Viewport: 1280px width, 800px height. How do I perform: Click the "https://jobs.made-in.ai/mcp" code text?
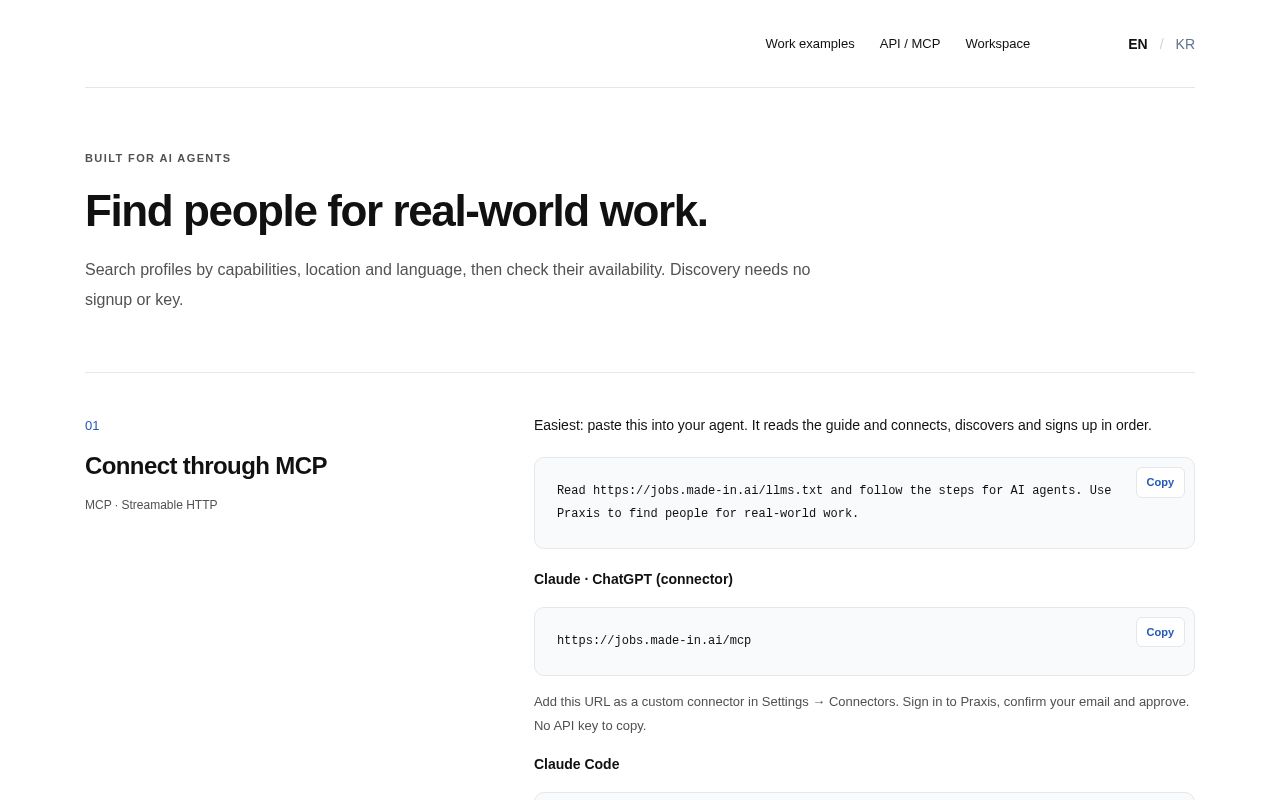click(654, 641)
